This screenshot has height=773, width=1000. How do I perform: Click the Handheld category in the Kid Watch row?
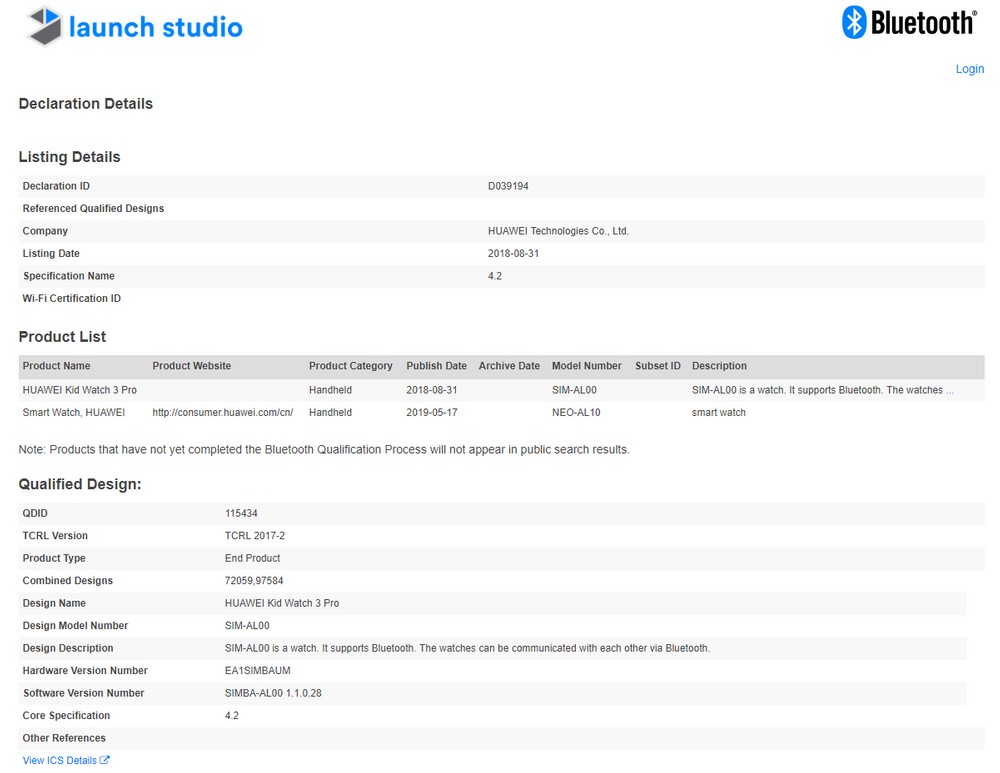coord(330,390)
